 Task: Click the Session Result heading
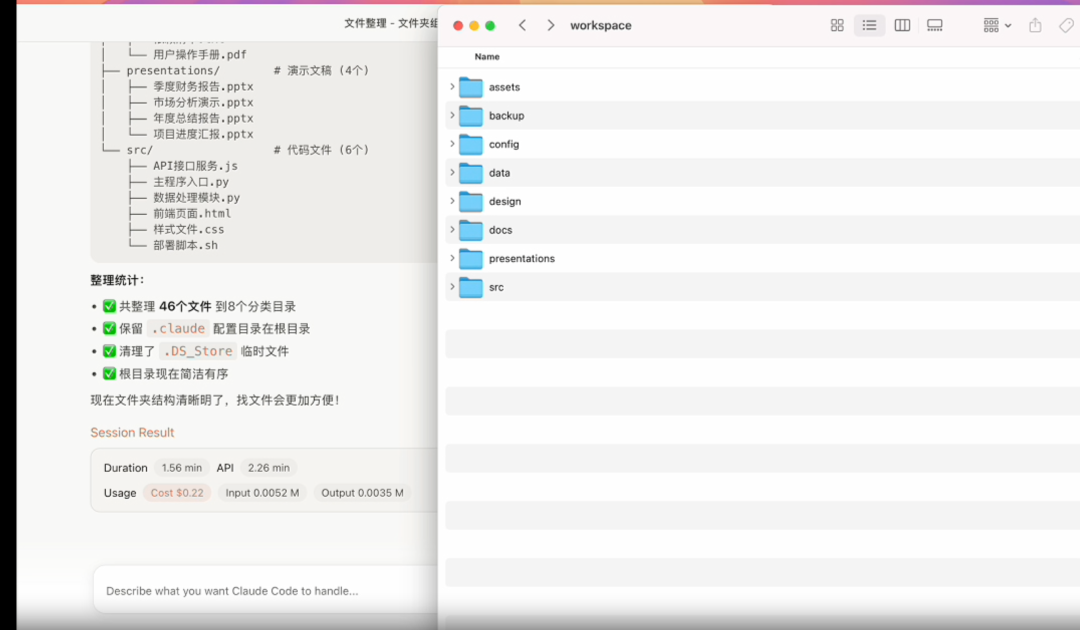tap(132, 433)
